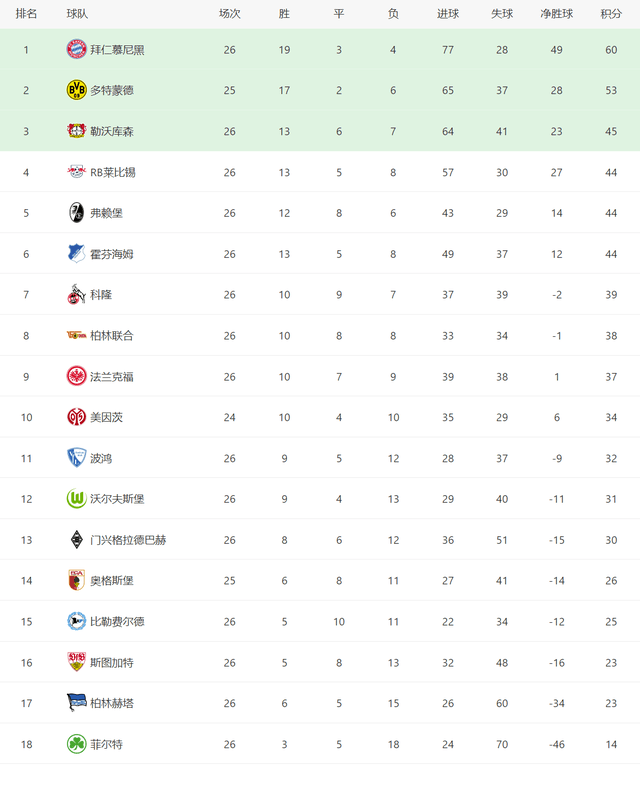The image size is (640, 786).
Task: Click the Union Berlin logo
Action: click(76, 335)
